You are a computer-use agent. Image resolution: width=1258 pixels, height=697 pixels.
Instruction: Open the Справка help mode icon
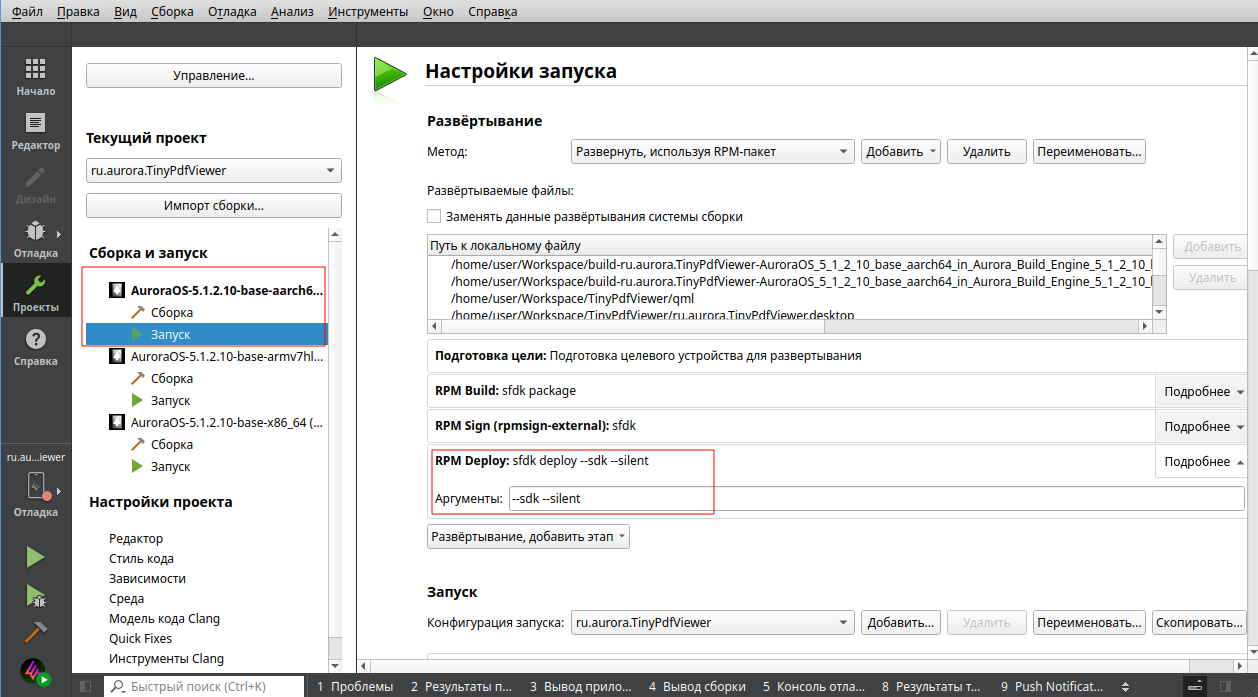pyautogui.click(x=35, y=346)
